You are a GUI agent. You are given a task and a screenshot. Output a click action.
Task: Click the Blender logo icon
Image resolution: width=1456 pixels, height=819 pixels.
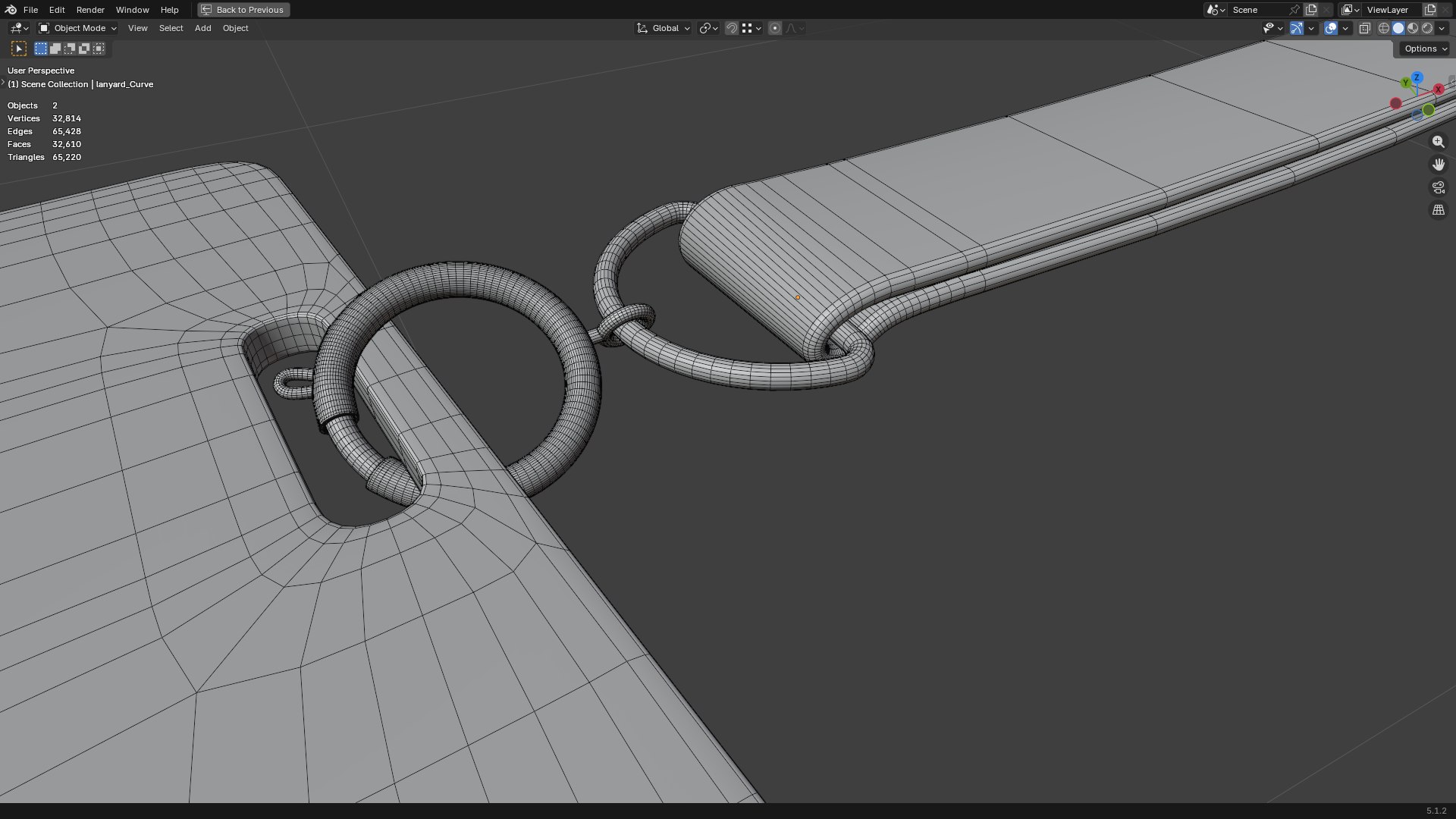pos(11,10)
